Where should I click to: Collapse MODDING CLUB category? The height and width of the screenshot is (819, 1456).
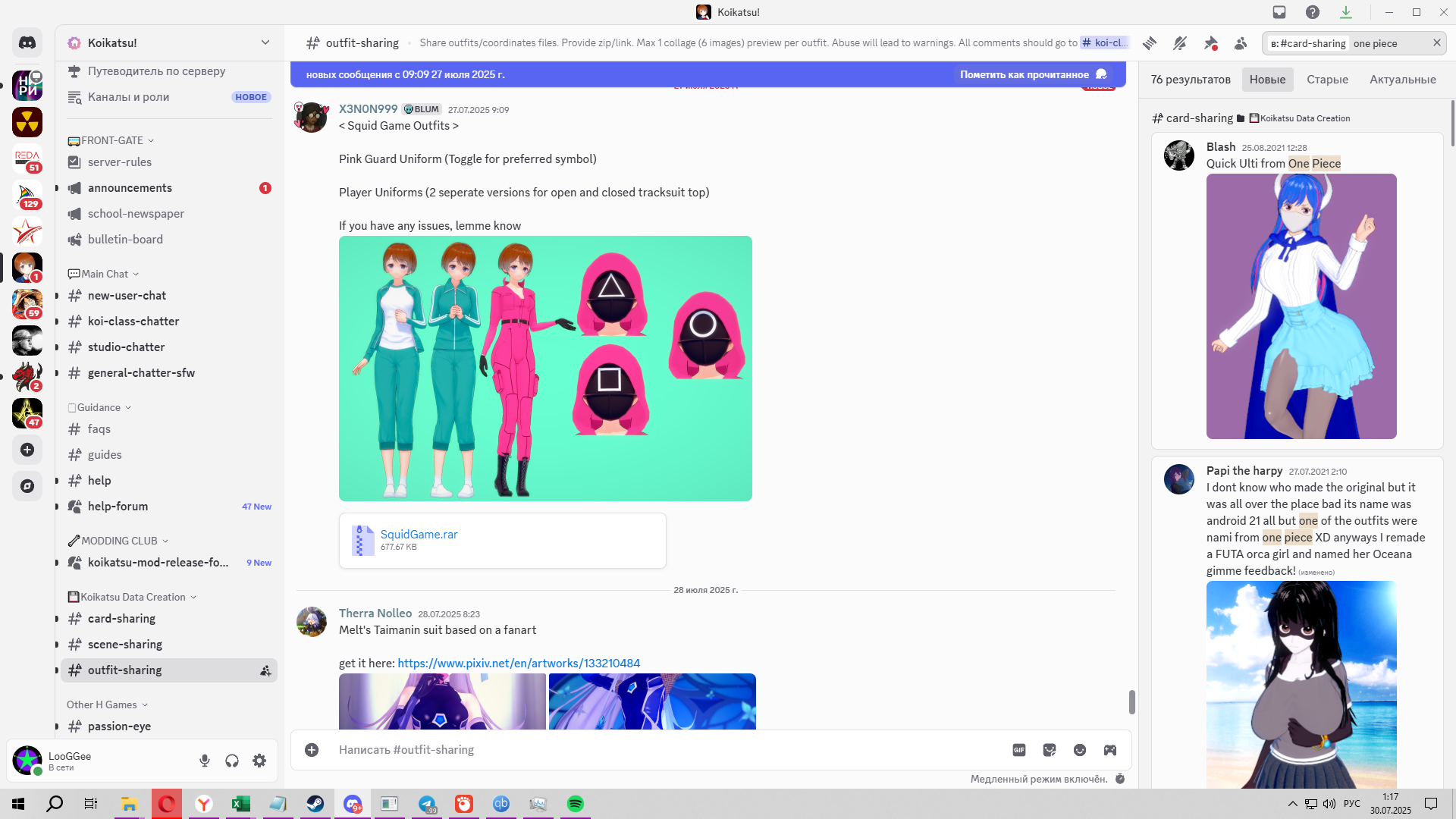point(118,541)
